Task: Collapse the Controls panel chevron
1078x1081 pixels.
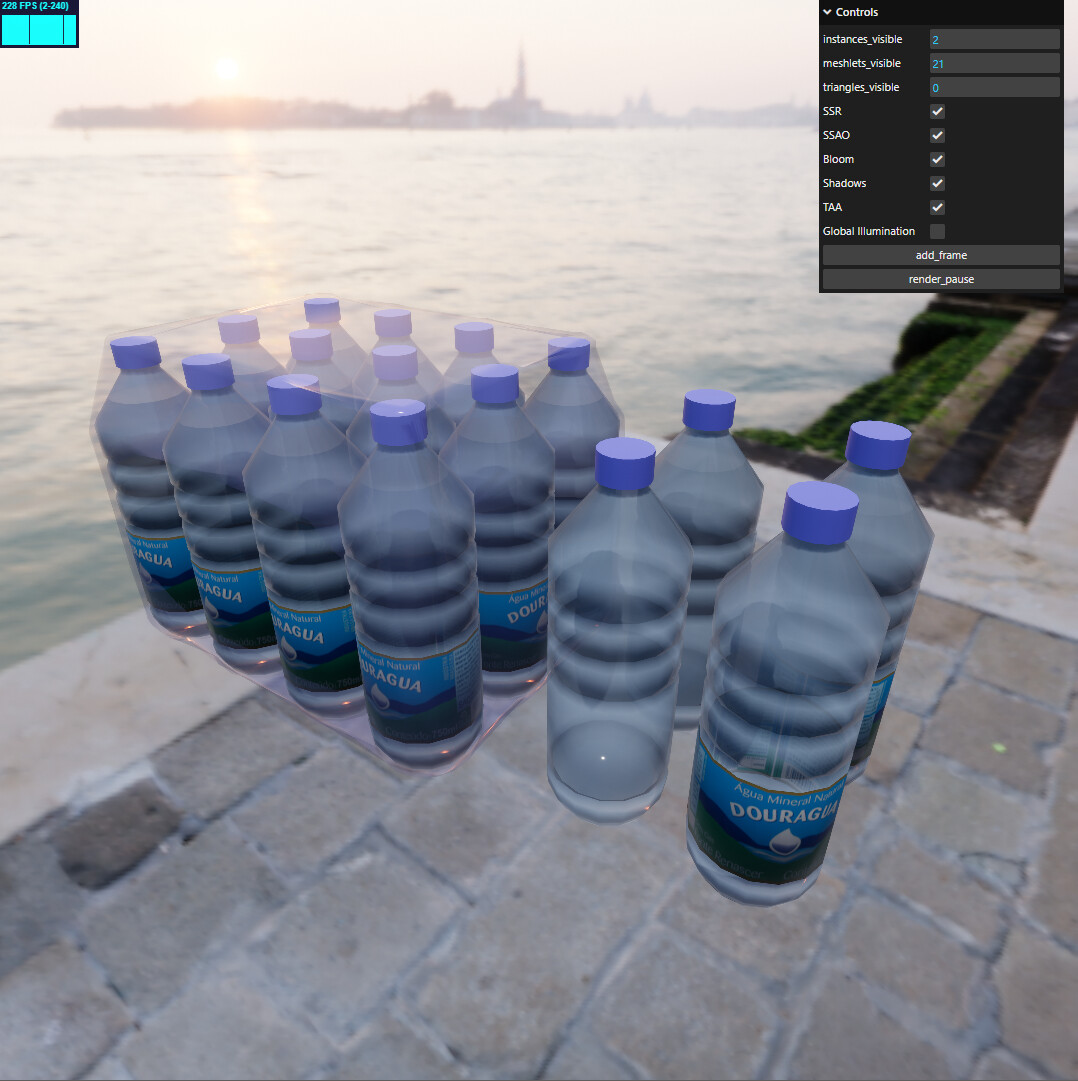Action: (827, 12)
